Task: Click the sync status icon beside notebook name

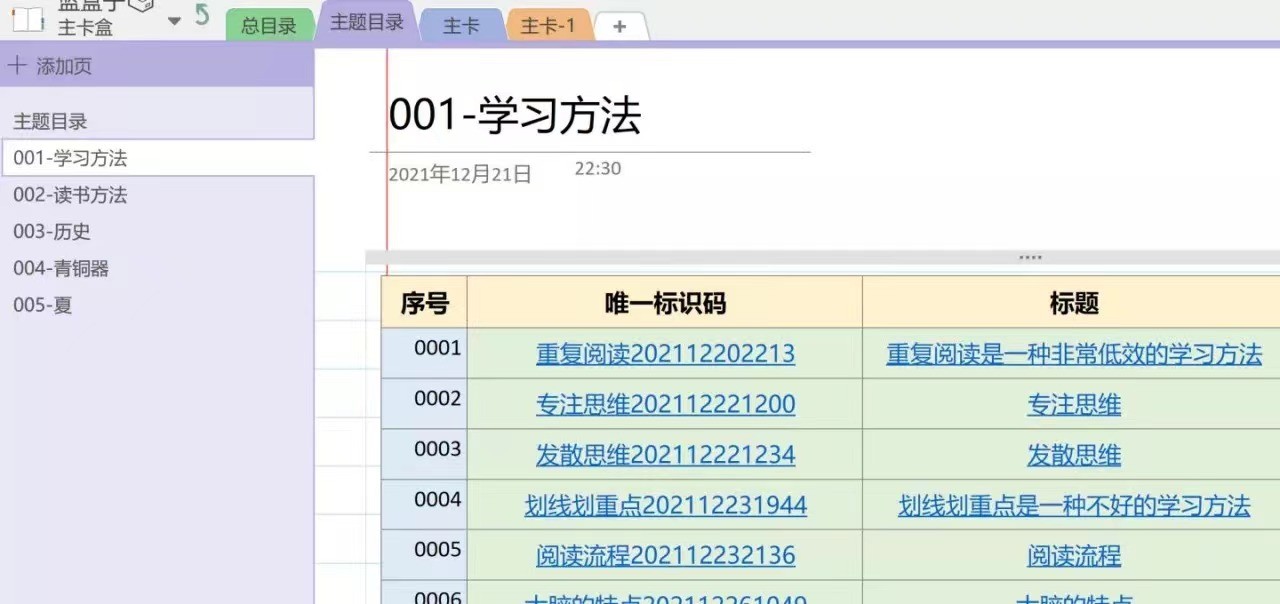Action: (x=138, y=6)
